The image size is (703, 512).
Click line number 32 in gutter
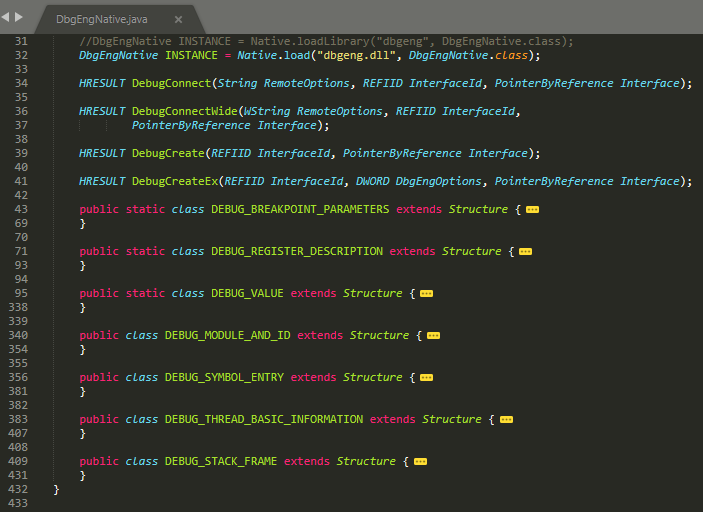pyautogui.click(x=21, y=55)
